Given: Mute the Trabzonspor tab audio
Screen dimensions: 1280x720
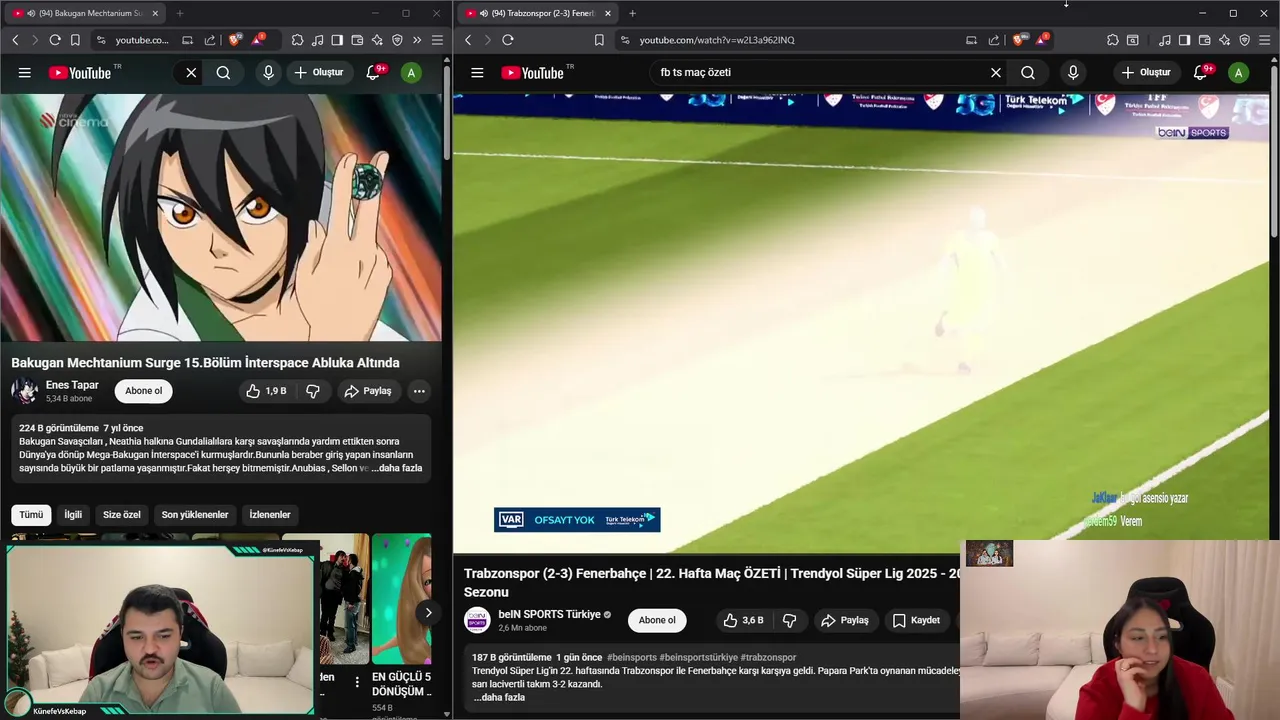Looking at the screenshot, I should (484, 13).
